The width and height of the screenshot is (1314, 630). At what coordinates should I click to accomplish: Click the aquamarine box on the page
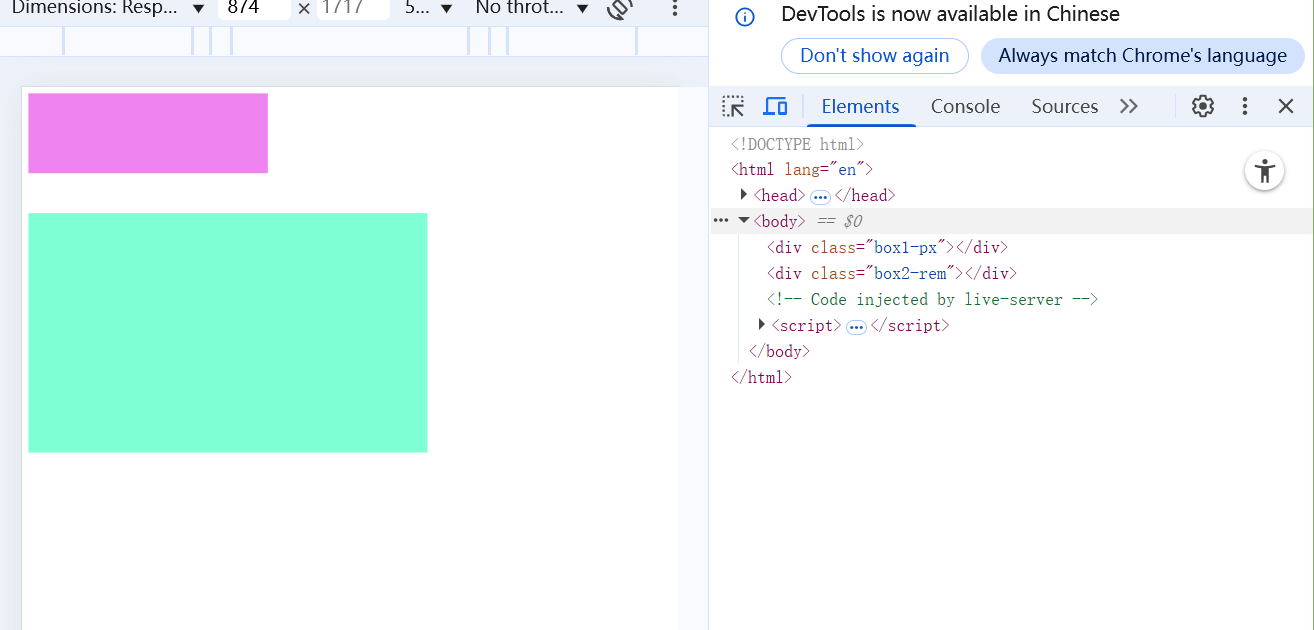(x=228, y=332)
